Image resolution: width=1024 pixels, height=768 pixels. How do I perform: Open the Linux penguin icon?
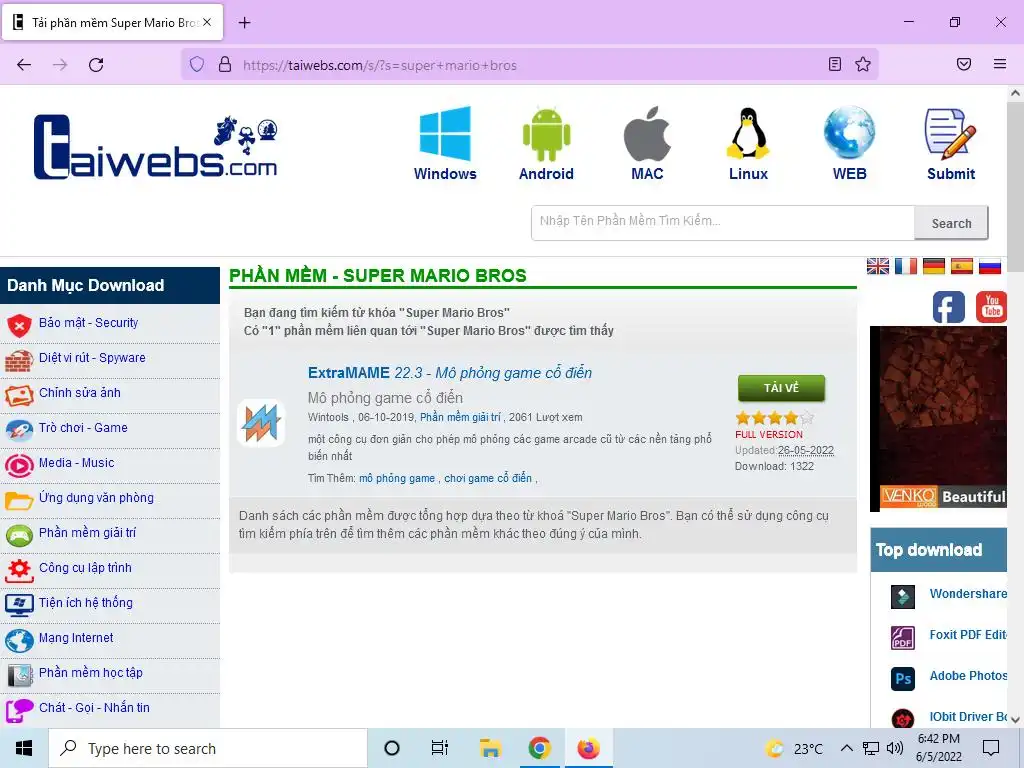click(x=748, y=134)
